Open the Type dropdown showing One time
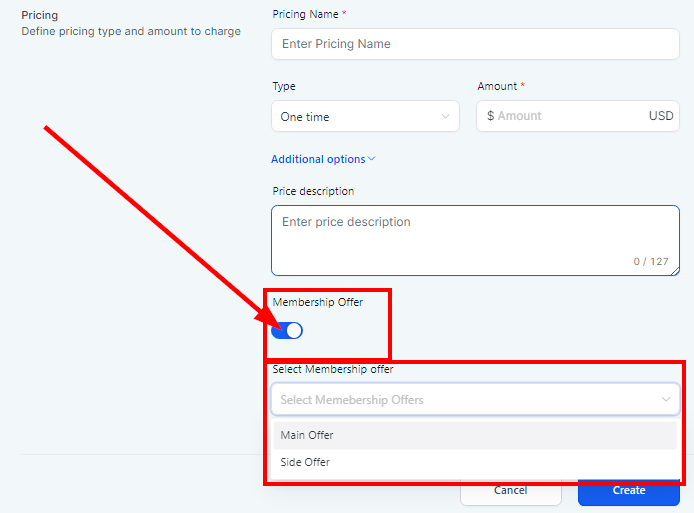This screenshot has height=513, width=694. coord(360,117)
